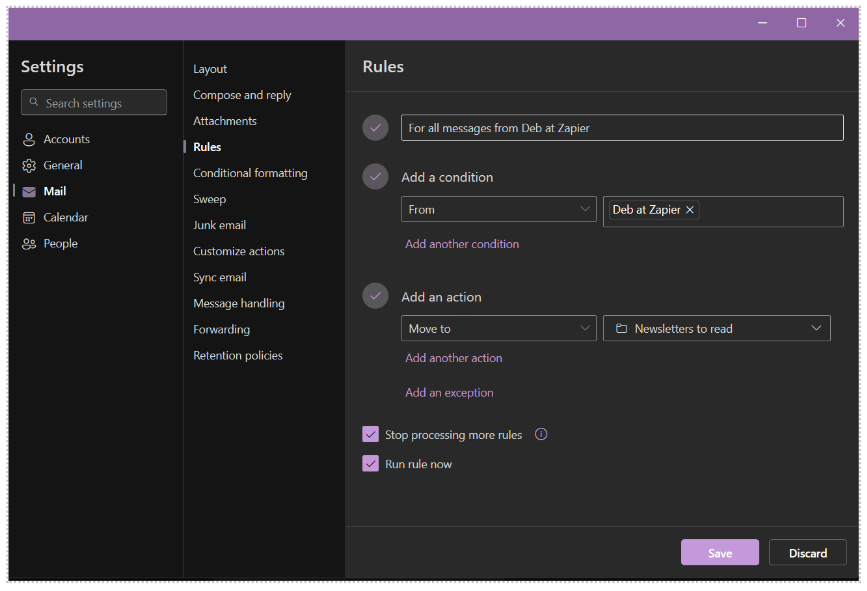Disable Run rule now

click(371, 463)
